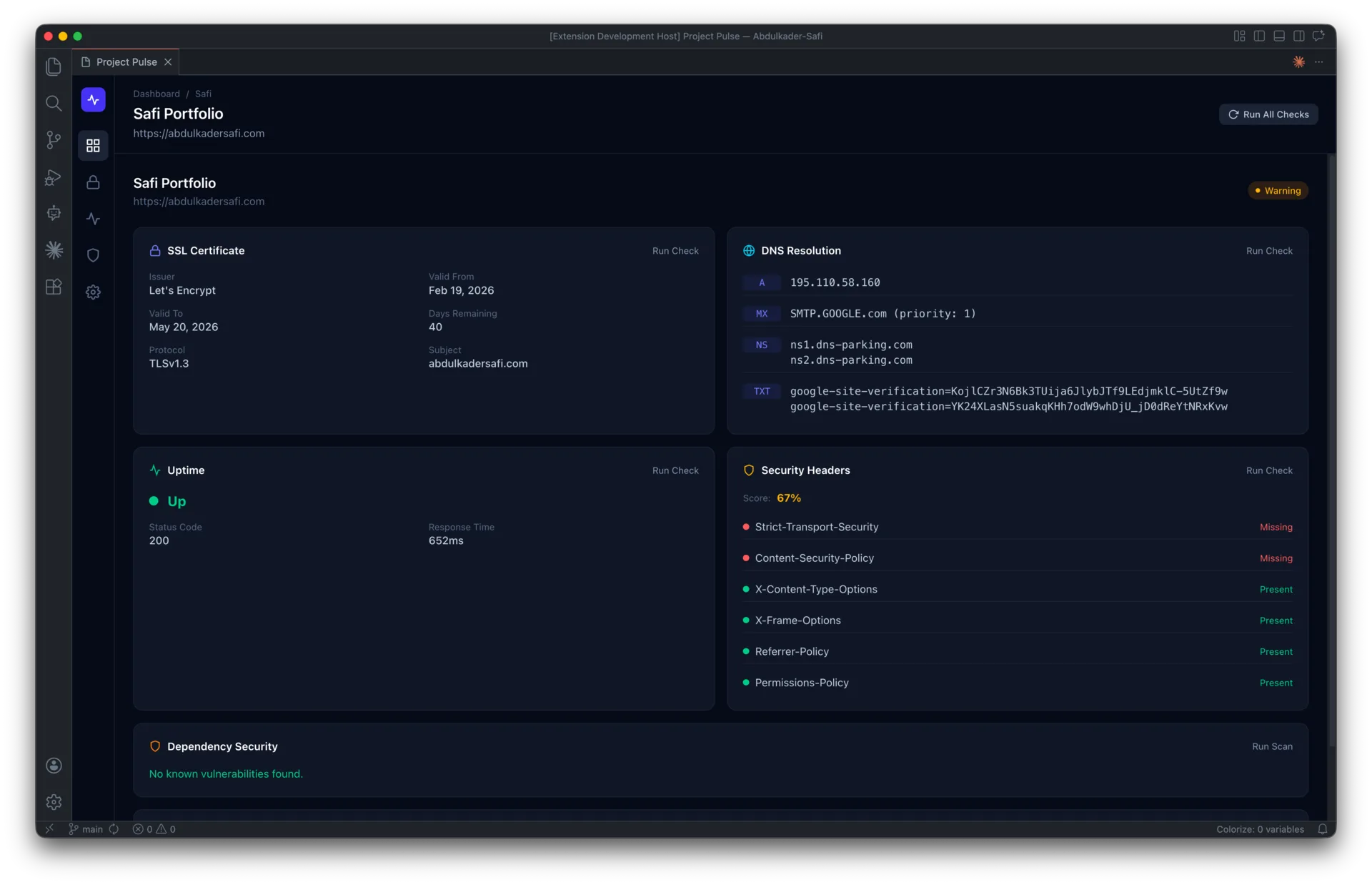Select the security shield icon in sidebar
The height and width of the screenshot is (885, 1372).
tap(93, 255)
